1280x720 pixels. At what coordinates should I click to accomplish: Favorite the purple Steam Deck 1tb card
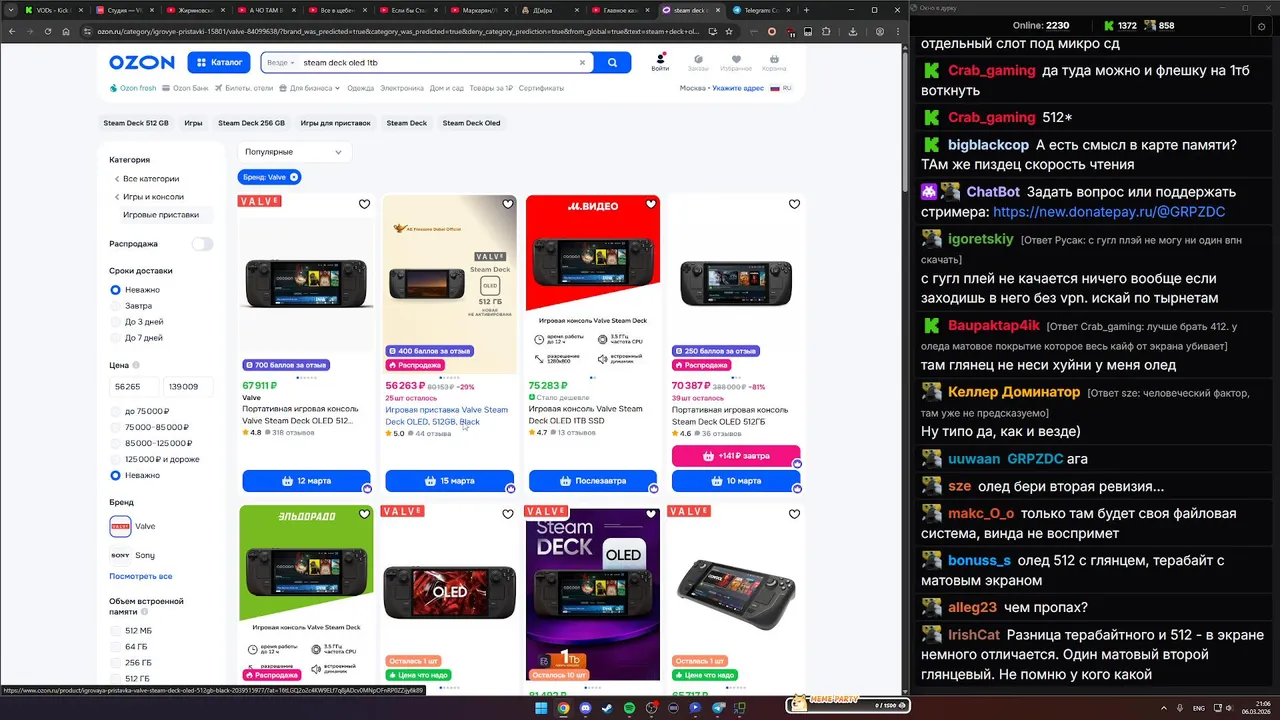click(651, 514)
